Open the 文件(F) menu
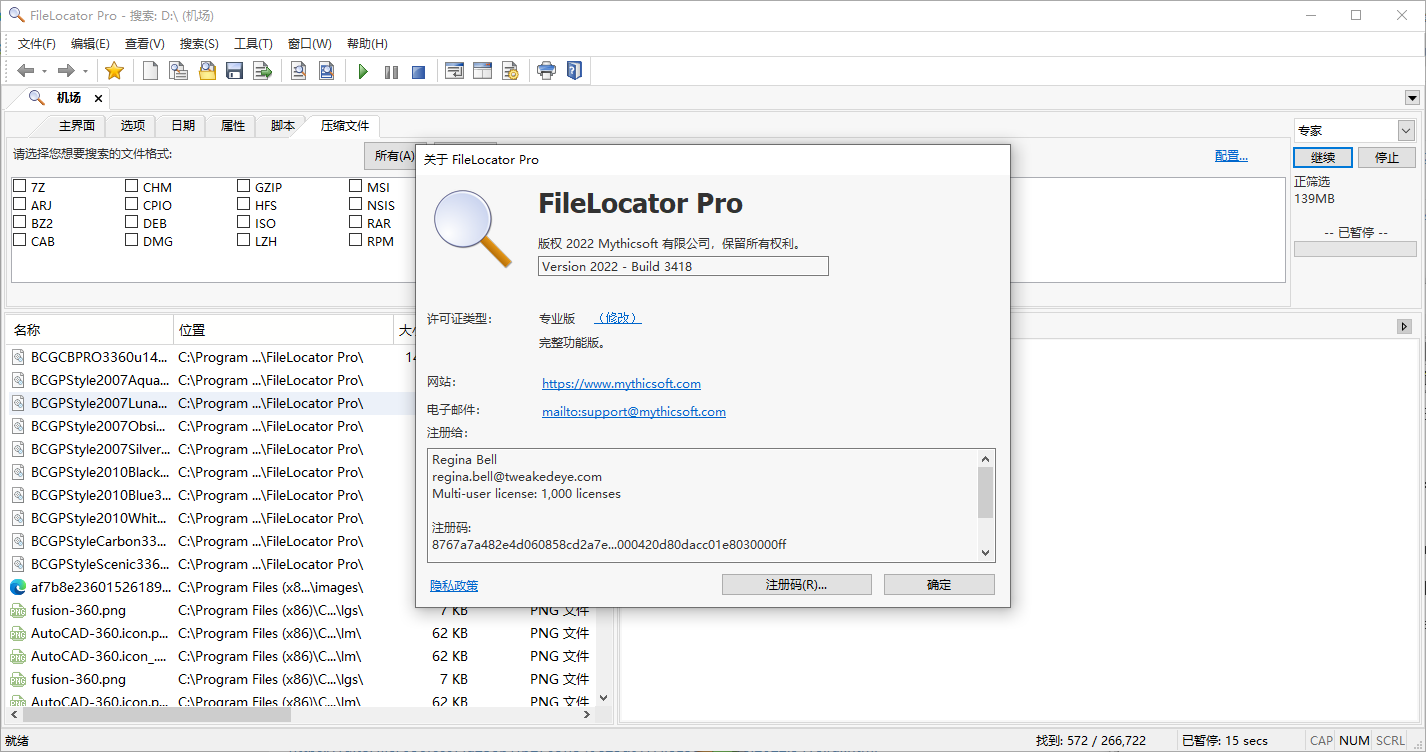 click(37, 44)
